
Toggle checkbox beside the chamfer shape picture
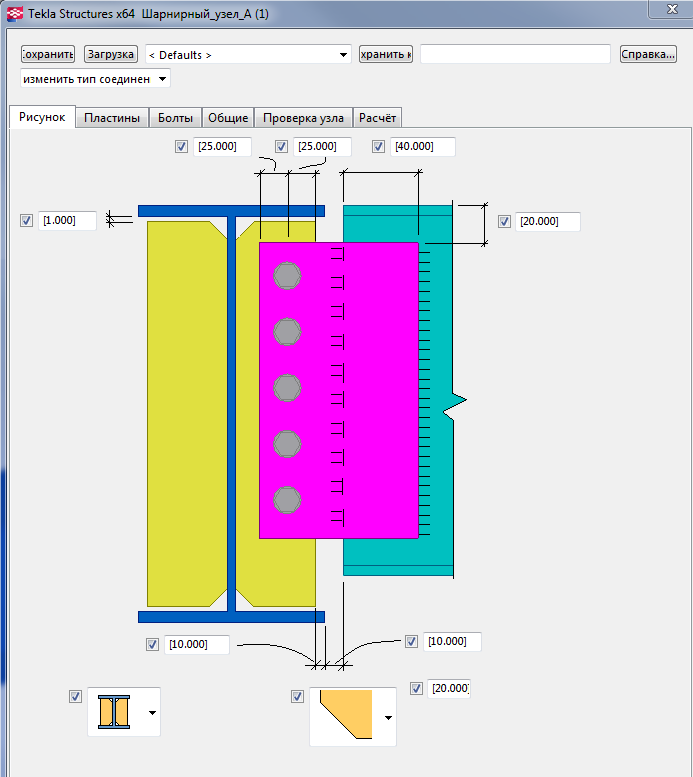pyautogui.click(x=297, y=696)
